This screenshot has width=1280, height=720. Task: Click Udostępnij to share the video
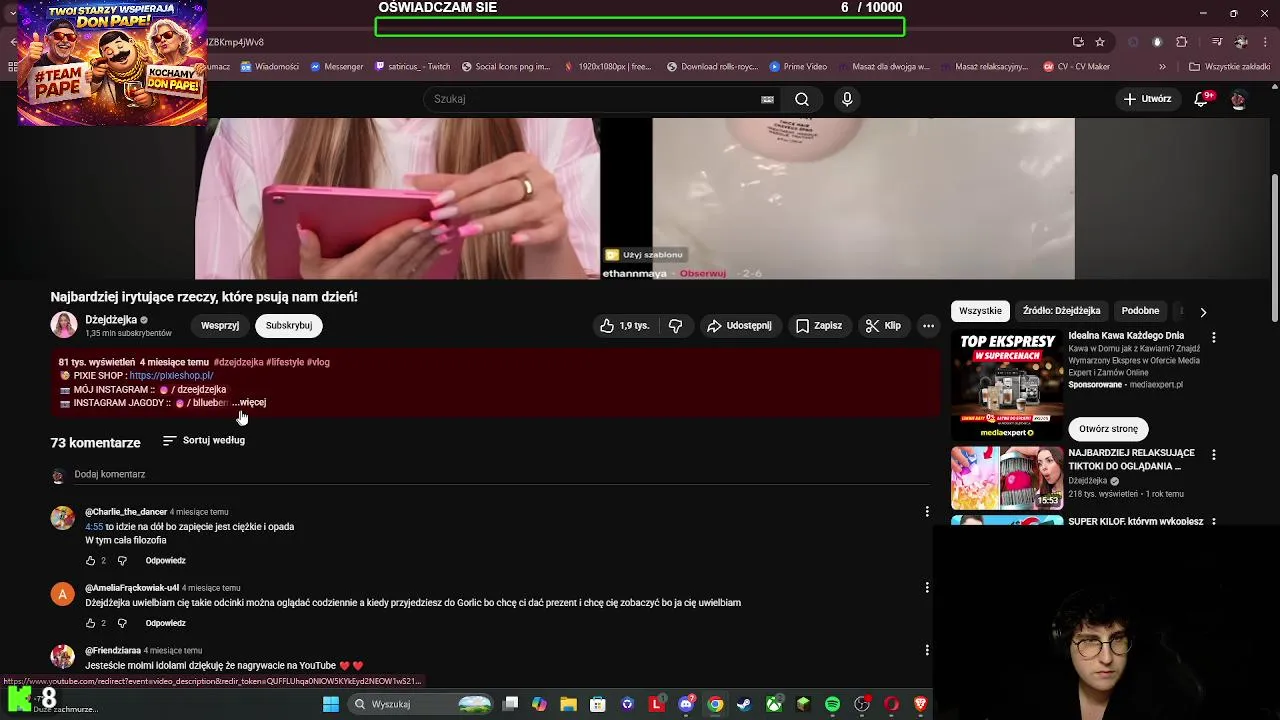pos(739,325)
